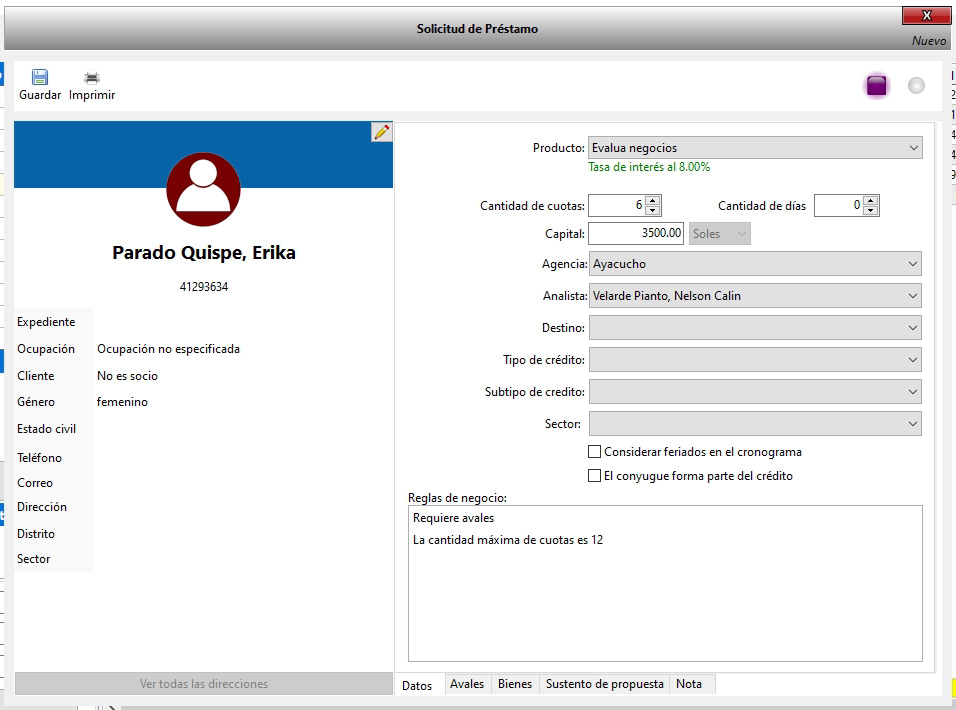956x710 pixels.
Task: Click Ver todas las direcciones button
Action: [x=204, y=684]
